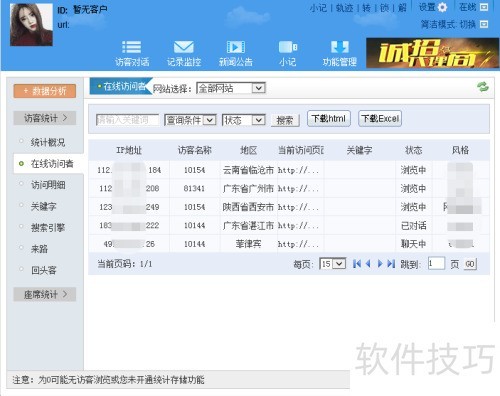The width and height of the screenshot is (500, 396).
Task: Open the 查询条件 dropdown
Action: tap(190, 120)
